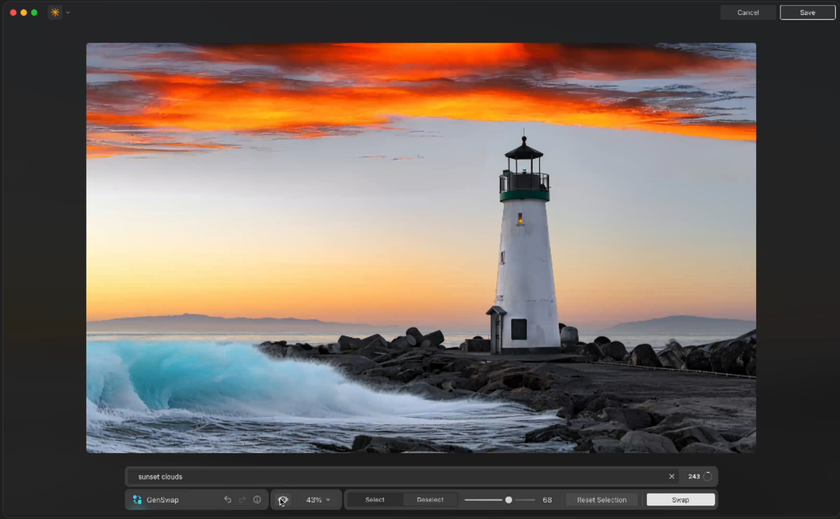This screenshot has height=519, width=840.
Task: Click the brush size value 68
Action: tap(547, 499)
